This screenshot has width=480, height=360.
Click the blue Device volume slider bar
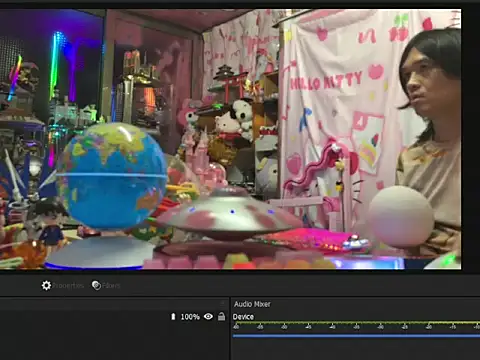click(x=356, y=336)
